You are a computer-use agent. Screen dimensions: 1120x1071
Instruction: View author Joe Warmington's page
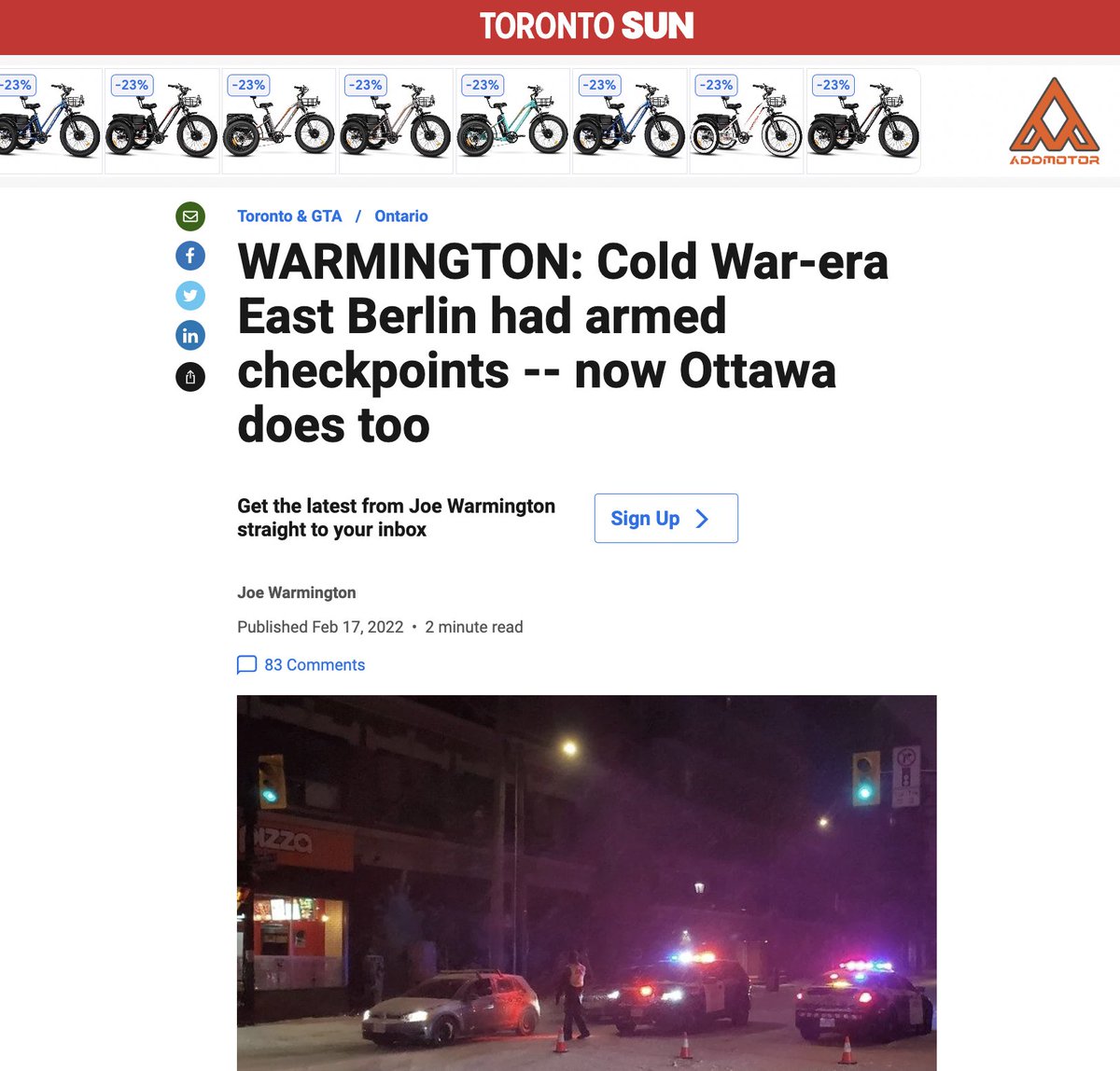click(297, 592)
